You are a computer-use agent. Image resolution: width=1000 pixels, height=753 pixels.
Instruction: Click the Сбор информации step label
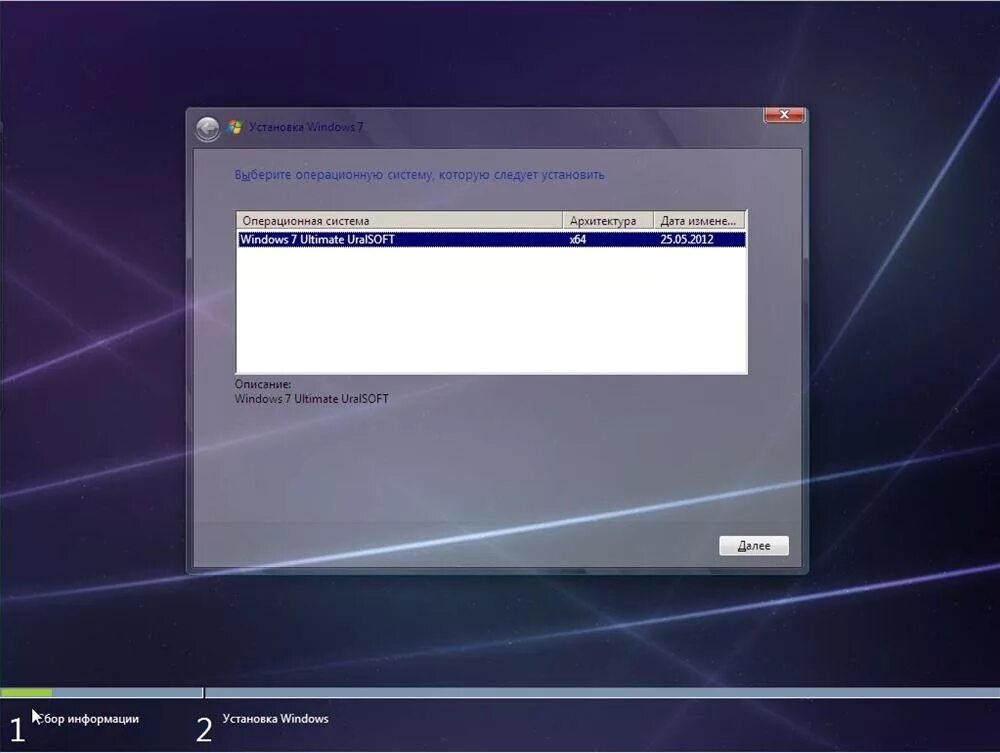click(90, 719)
